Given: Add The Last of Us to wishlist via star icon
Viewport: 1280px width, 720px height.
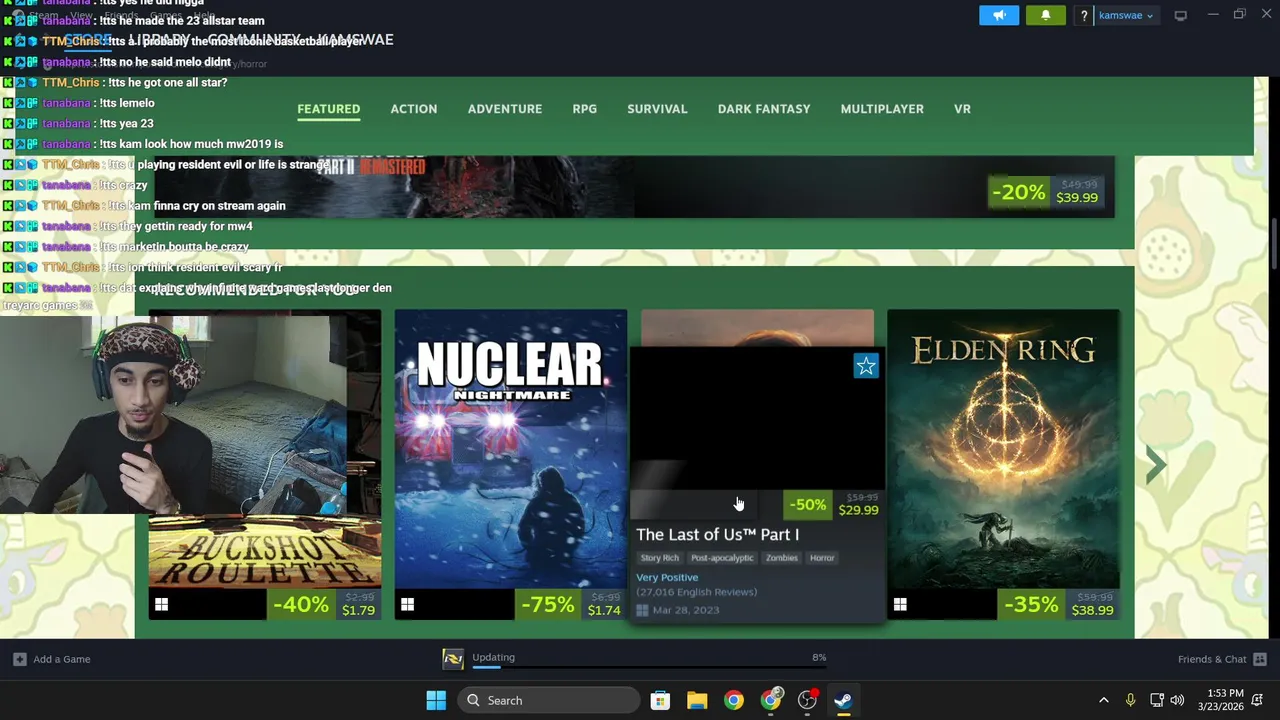Looking at the screenshot, I should coord(866,366).
